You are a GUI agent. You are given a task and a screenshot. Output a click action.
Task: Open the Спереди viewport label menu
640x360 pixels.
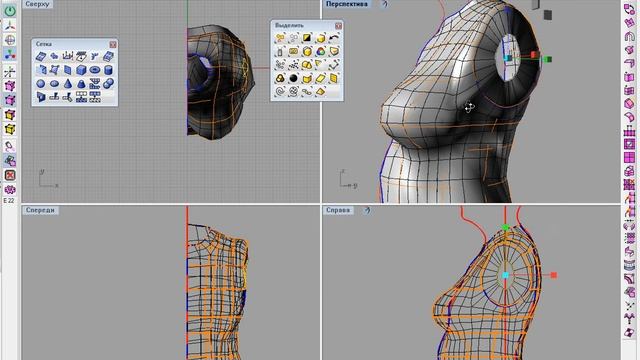coord(40,210)
